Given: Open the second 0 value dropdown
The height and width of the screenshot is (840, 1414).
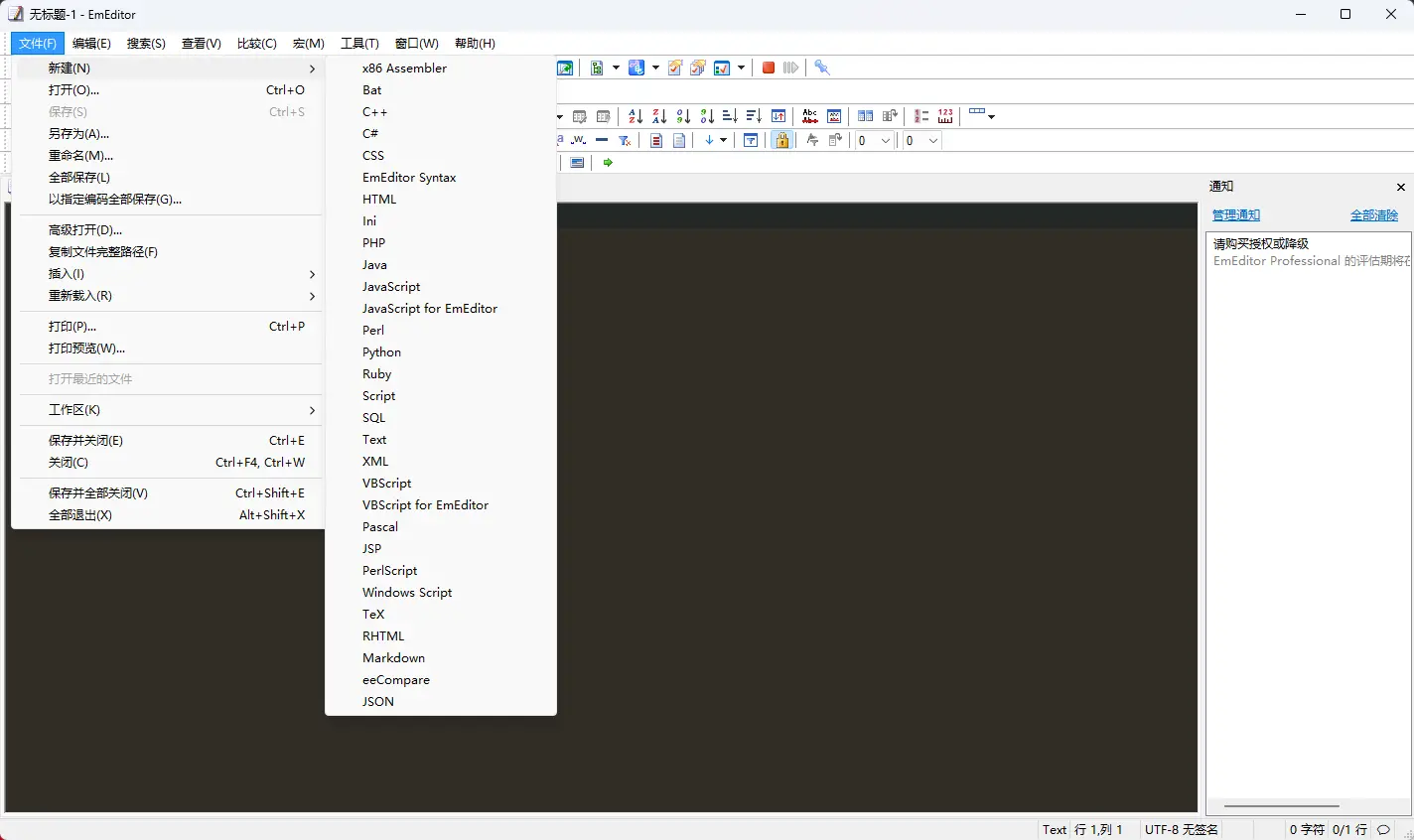Looking at the screenshot, I should pos(932,141).
